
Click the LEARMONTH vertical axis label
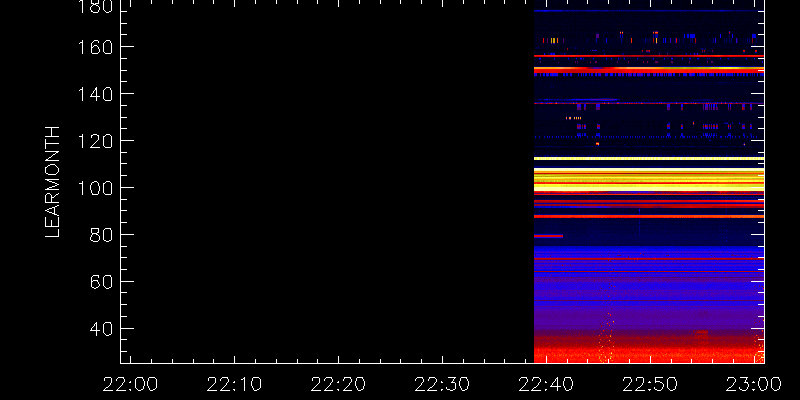[x=53, y=182]
